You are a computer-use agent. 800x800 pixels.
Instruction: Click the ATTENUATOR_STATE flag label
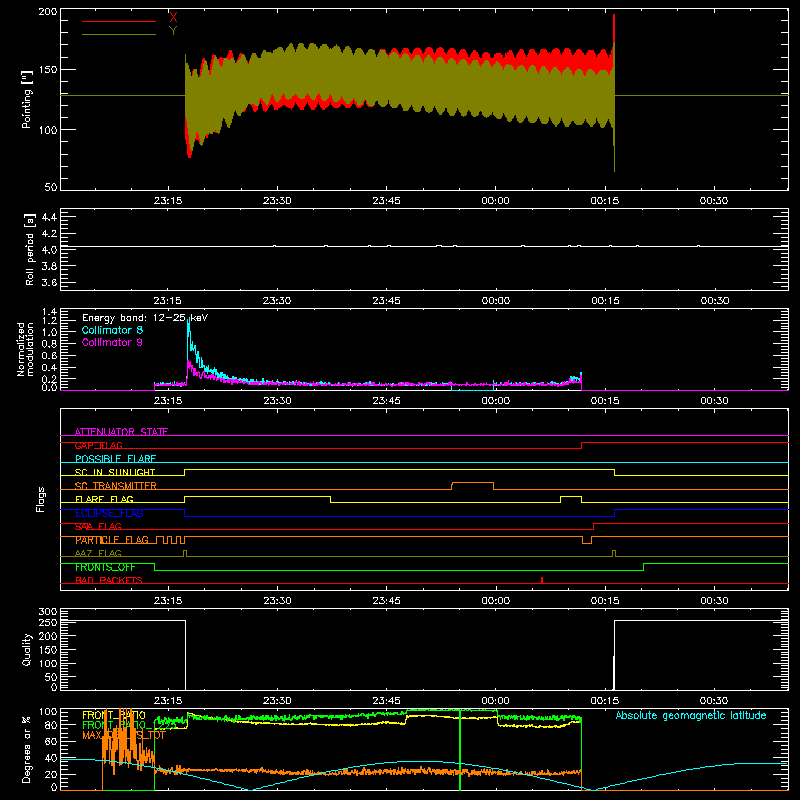(x=121, y=432)
